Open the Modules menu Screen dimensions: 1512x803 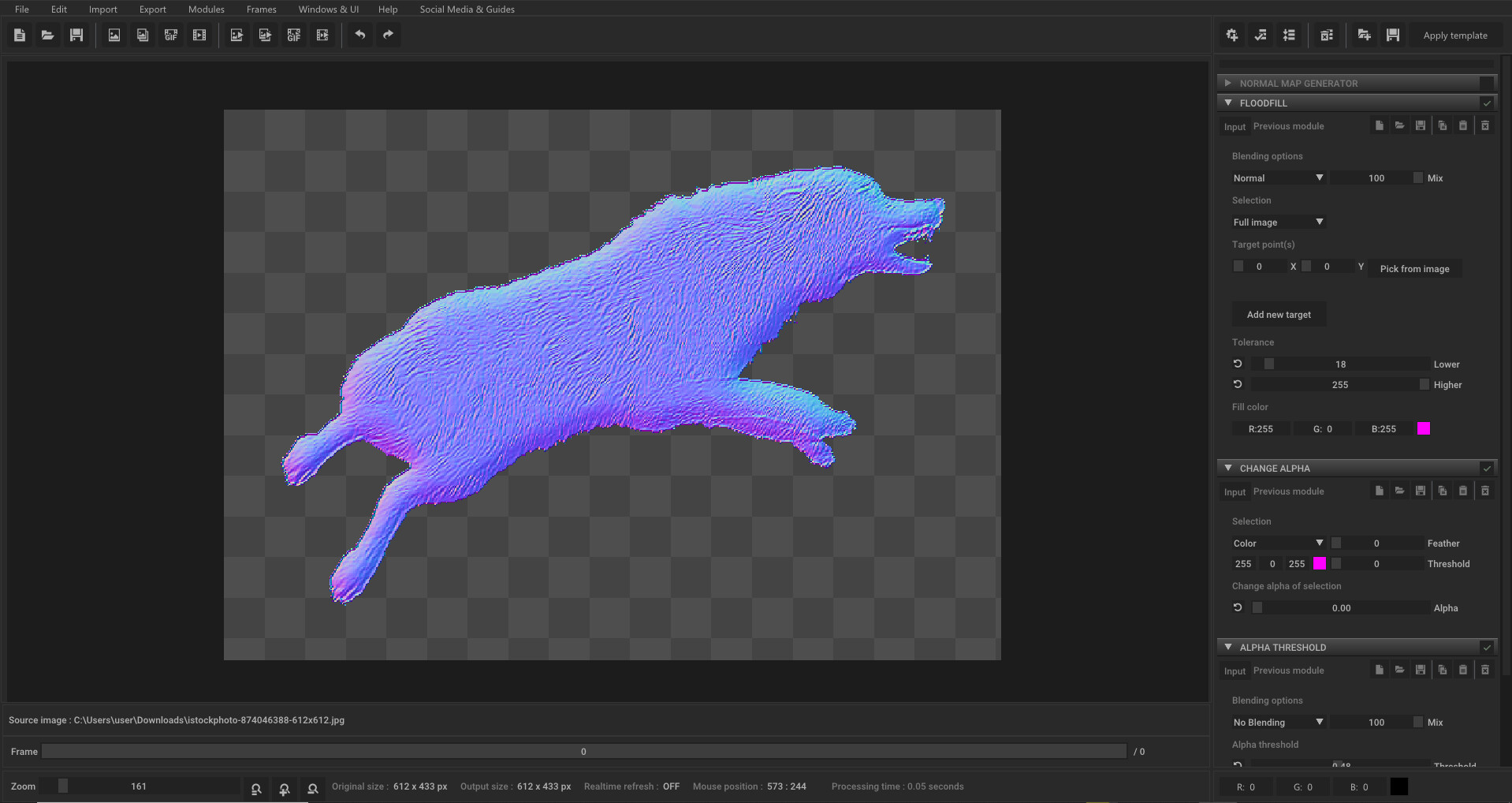coord(206,9)
